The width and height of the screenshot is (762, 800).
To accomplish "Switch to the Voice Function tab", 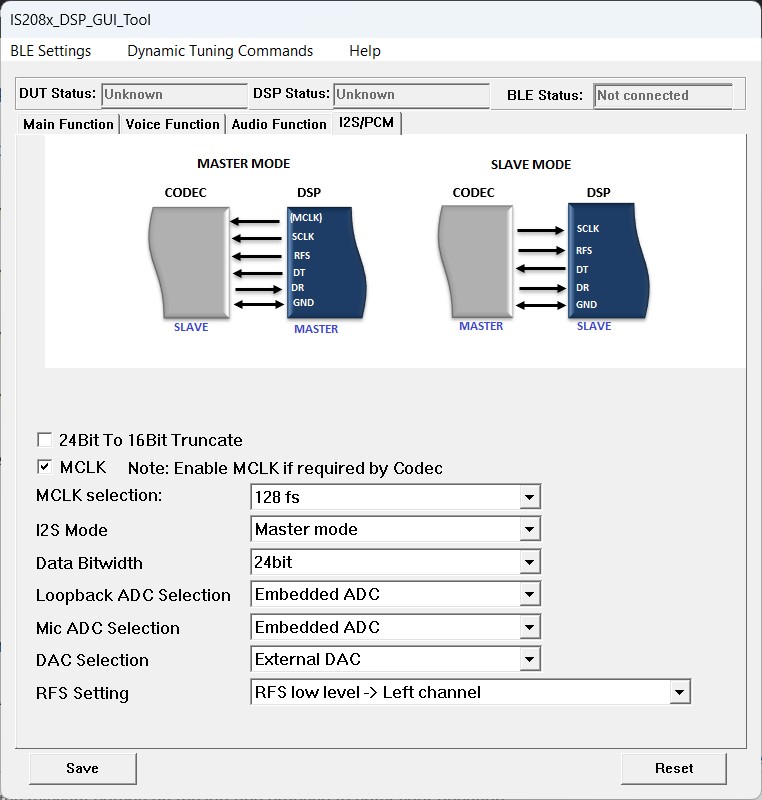I will coord(172,124).
